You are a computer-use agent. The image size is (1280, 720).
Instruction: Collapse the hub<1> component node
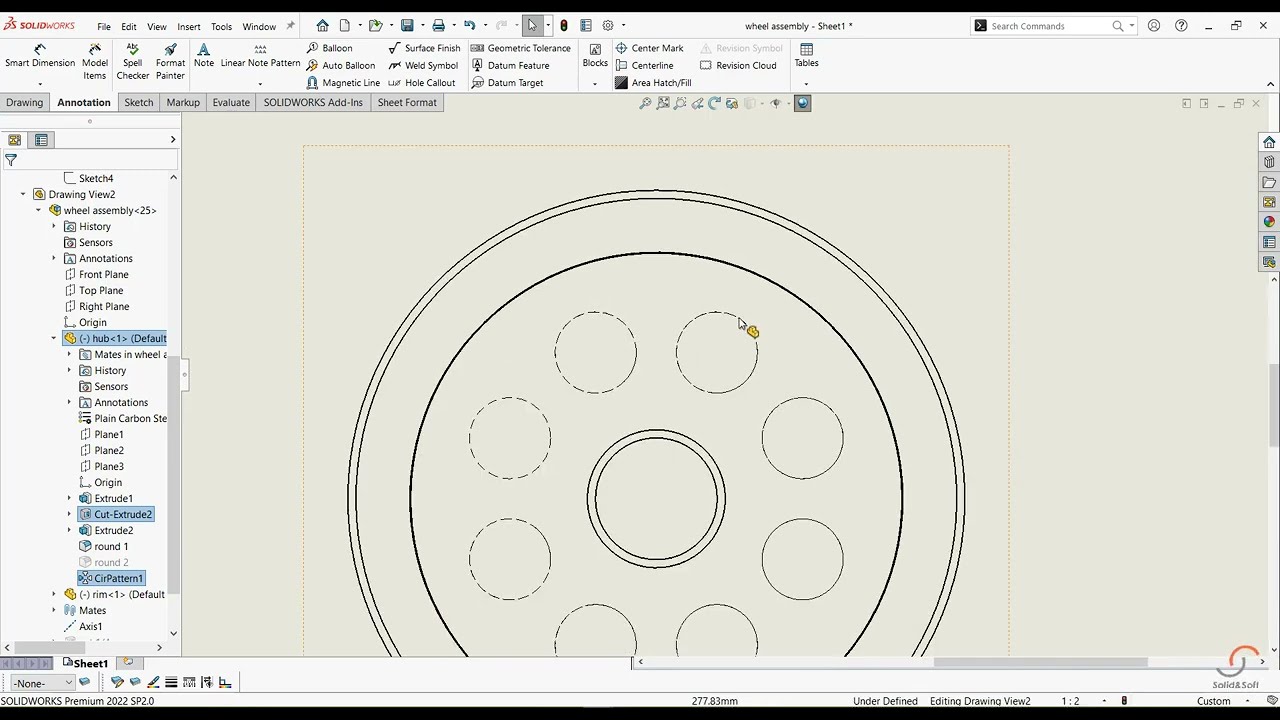pos(54,338)
